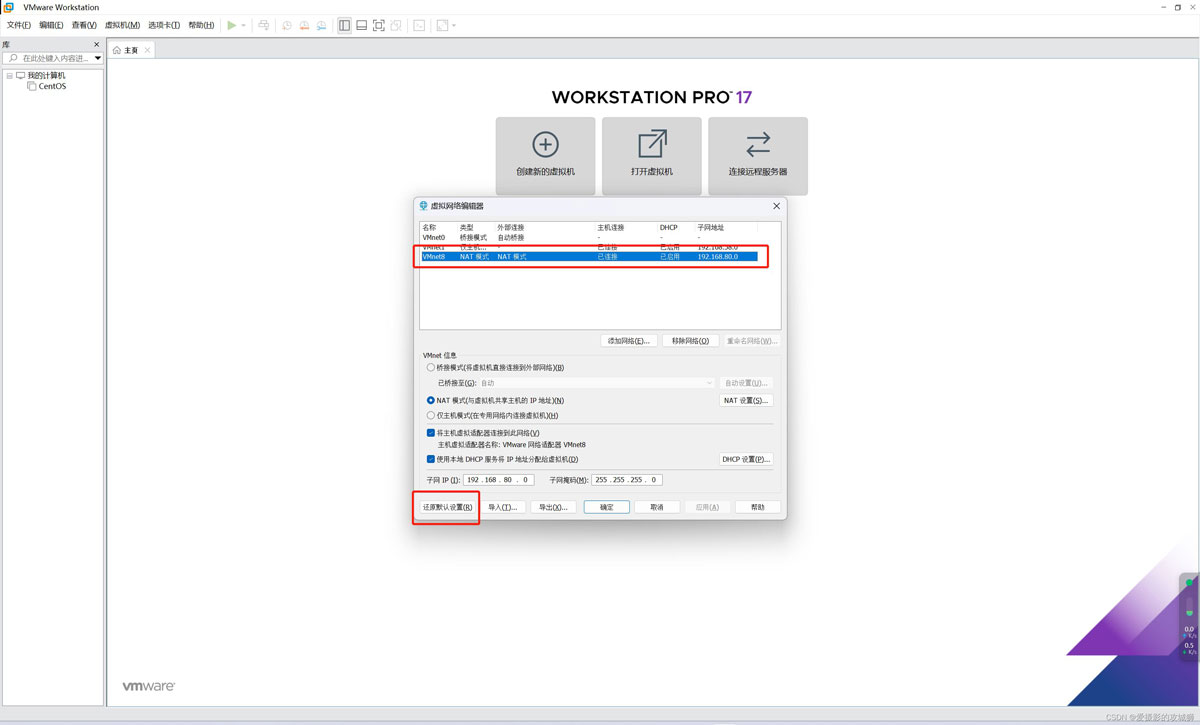Click the show library sidebar icon

point(344,25)
